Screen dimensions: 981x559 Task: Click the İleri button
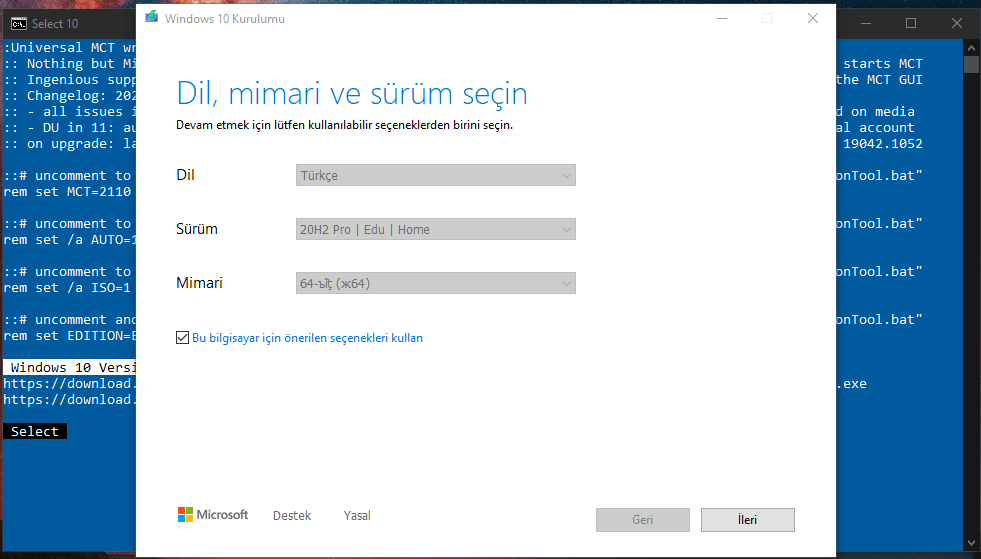748,520
